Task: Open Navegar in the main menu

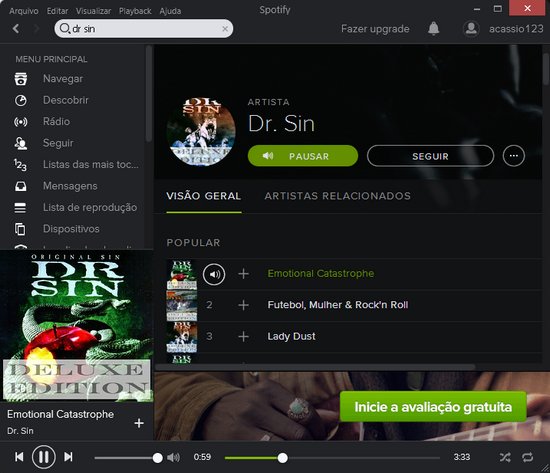Action: pos(63,79)
